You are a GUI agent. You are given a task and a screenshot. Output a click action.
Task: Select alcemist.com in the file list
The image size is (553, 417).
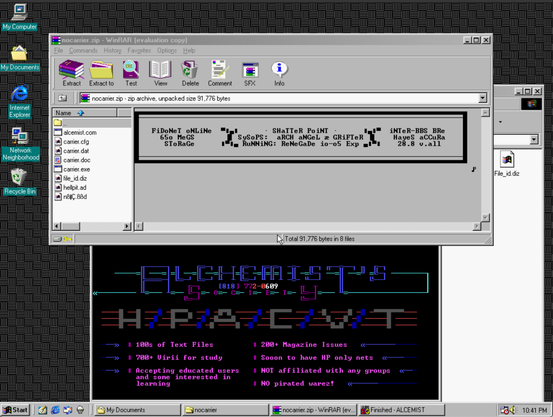[x=80, y=132]
